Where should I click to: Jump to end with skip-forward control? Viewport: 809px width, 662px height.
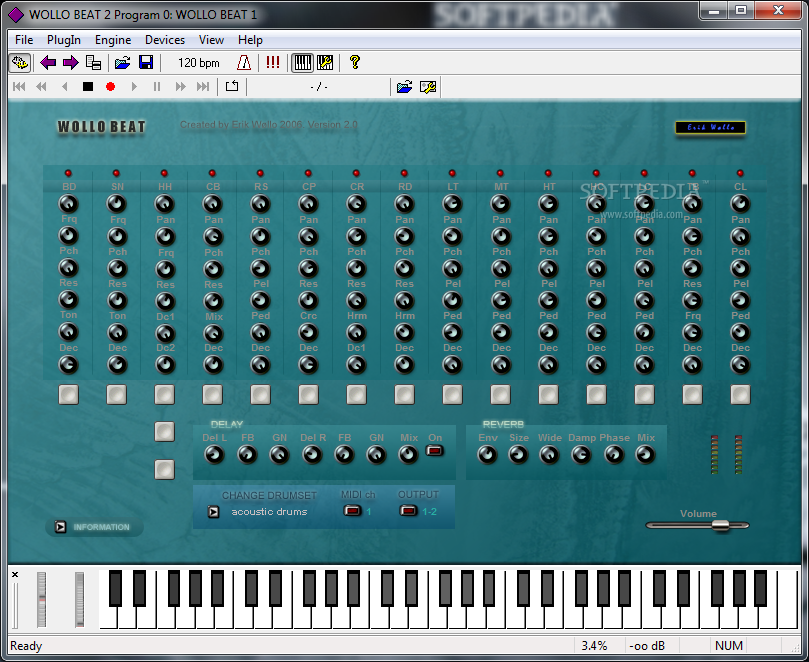point(203,87)
